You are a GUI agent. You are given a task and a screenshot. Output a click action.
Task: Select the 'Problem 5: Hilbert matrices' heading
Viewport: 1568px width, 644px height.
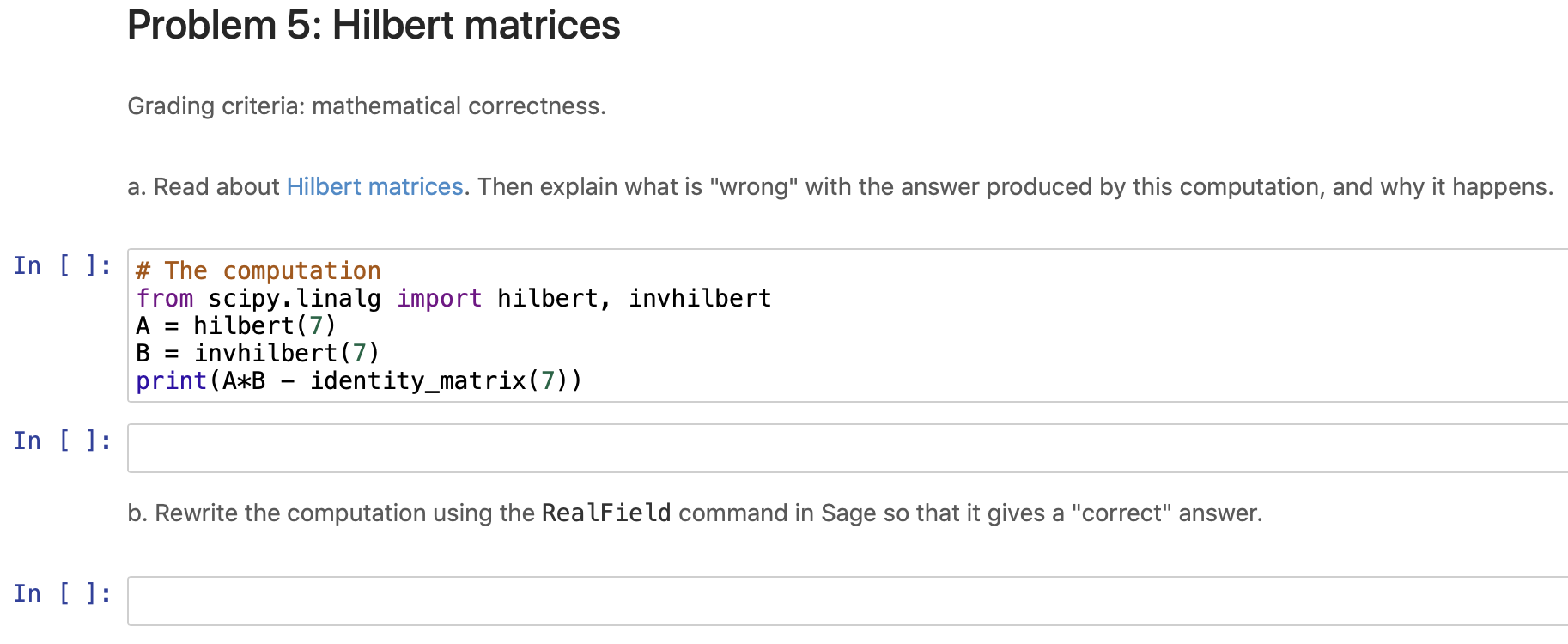coord(374,26)
